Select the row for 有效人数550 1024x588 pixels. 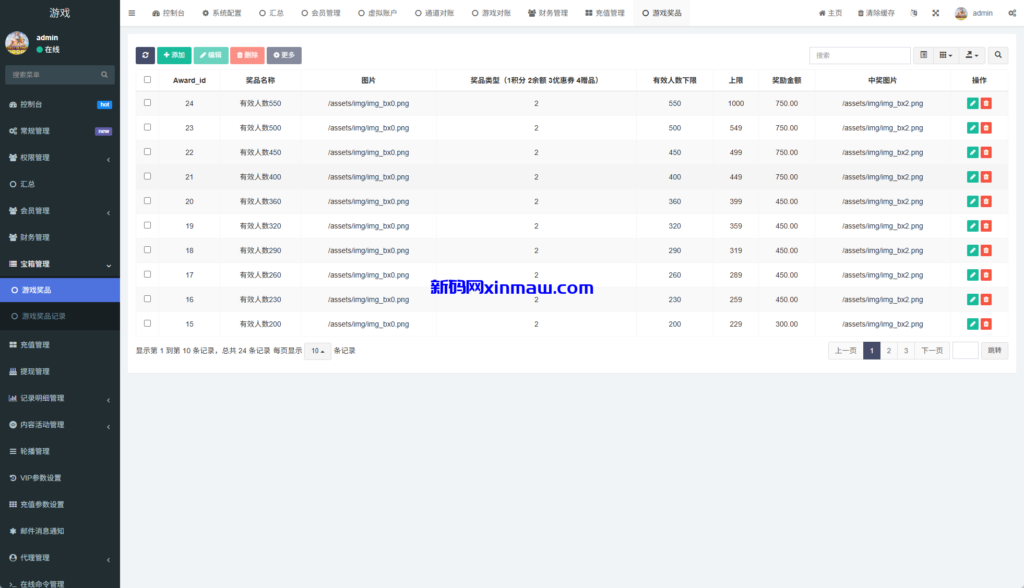pyautogui.click(x=145, y=103)
